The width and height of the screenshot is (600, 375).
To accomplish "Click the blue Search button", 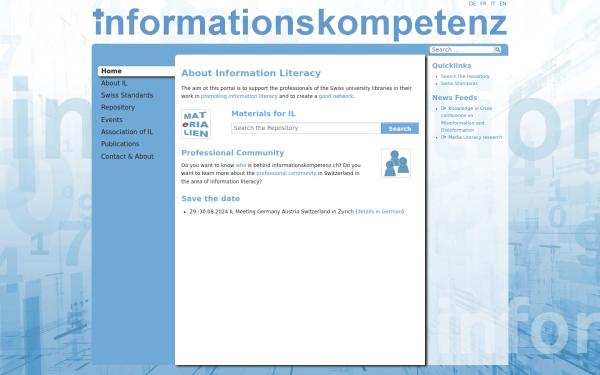I will [x=400, y=128].
